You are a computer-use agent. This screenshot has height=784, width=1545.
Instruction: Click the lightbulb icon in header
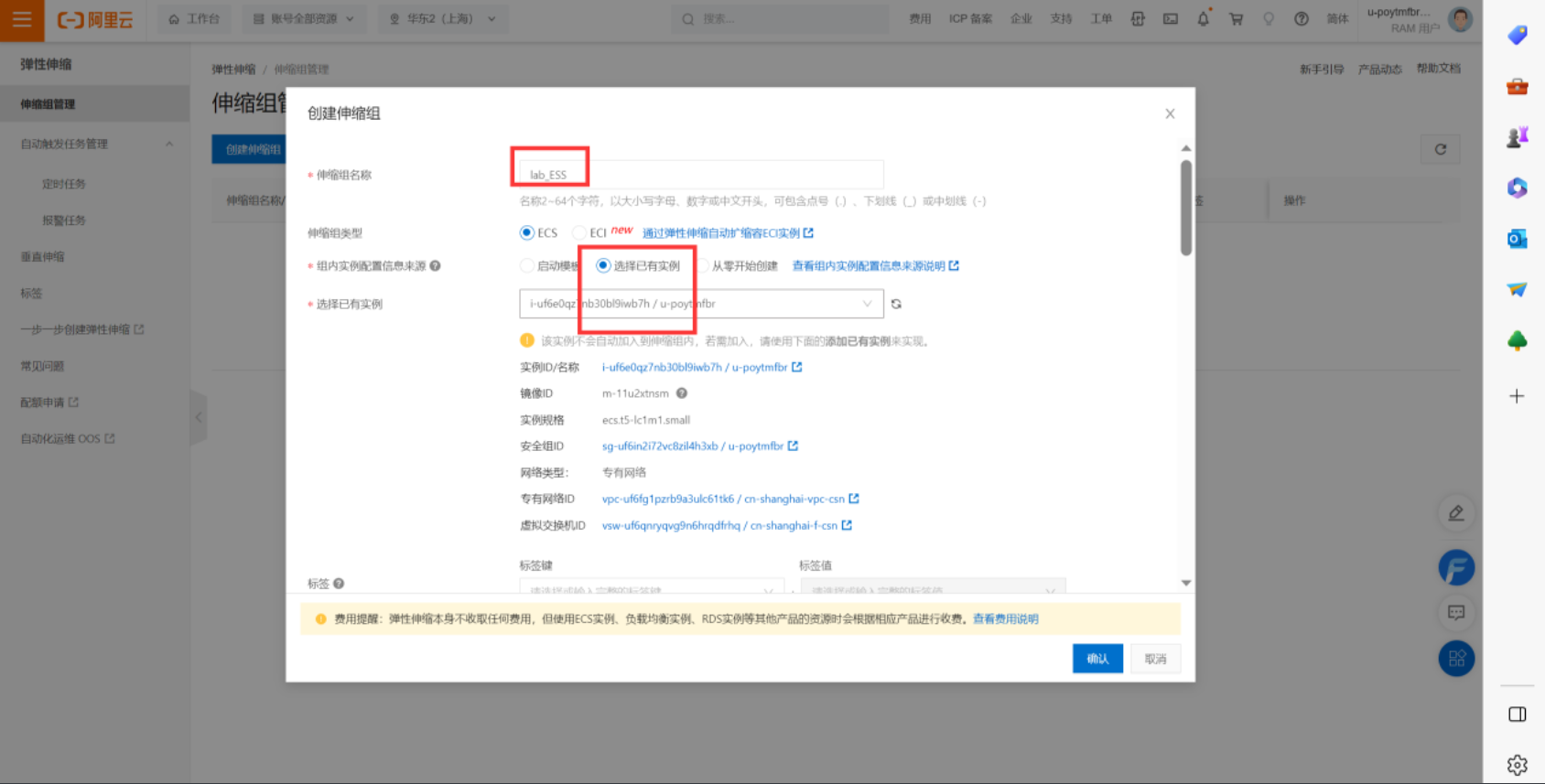click(1269, 19)
